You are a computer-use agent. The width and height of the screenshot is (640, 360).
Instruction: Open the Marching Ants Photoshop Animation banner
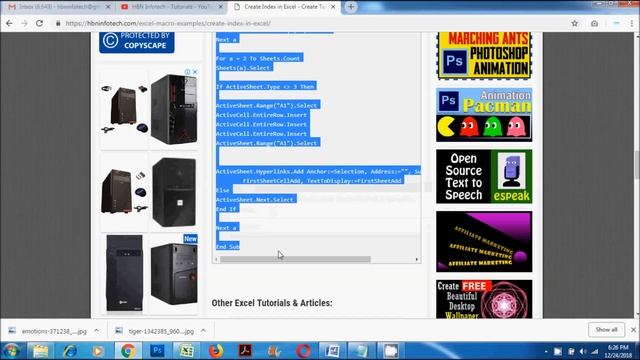(x=484, y=56)
